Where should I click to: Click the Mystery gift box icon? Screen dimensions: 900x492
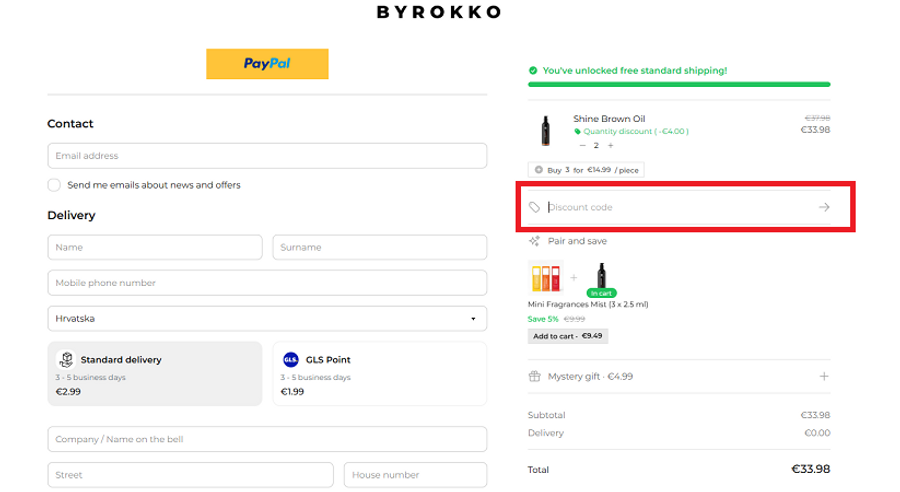535,377
